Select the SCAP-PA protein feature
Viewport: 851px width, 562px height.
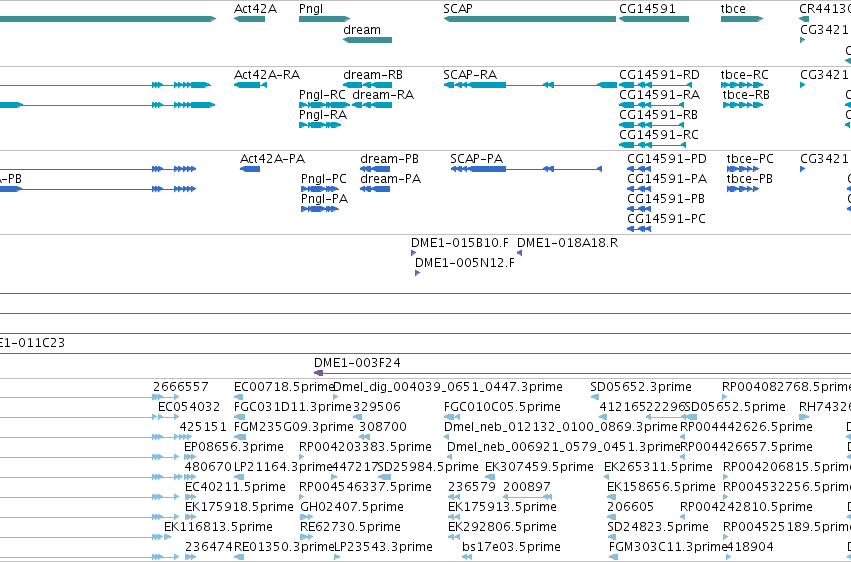coord(526,169)
